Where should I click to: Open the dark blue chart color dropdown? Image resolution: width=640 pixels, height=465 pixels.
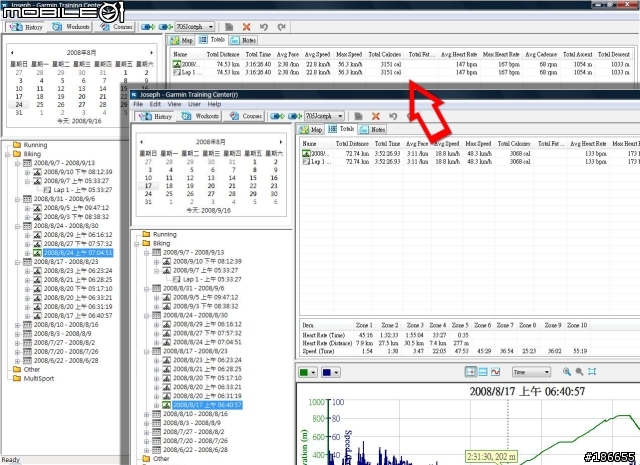tap(331, 372)
